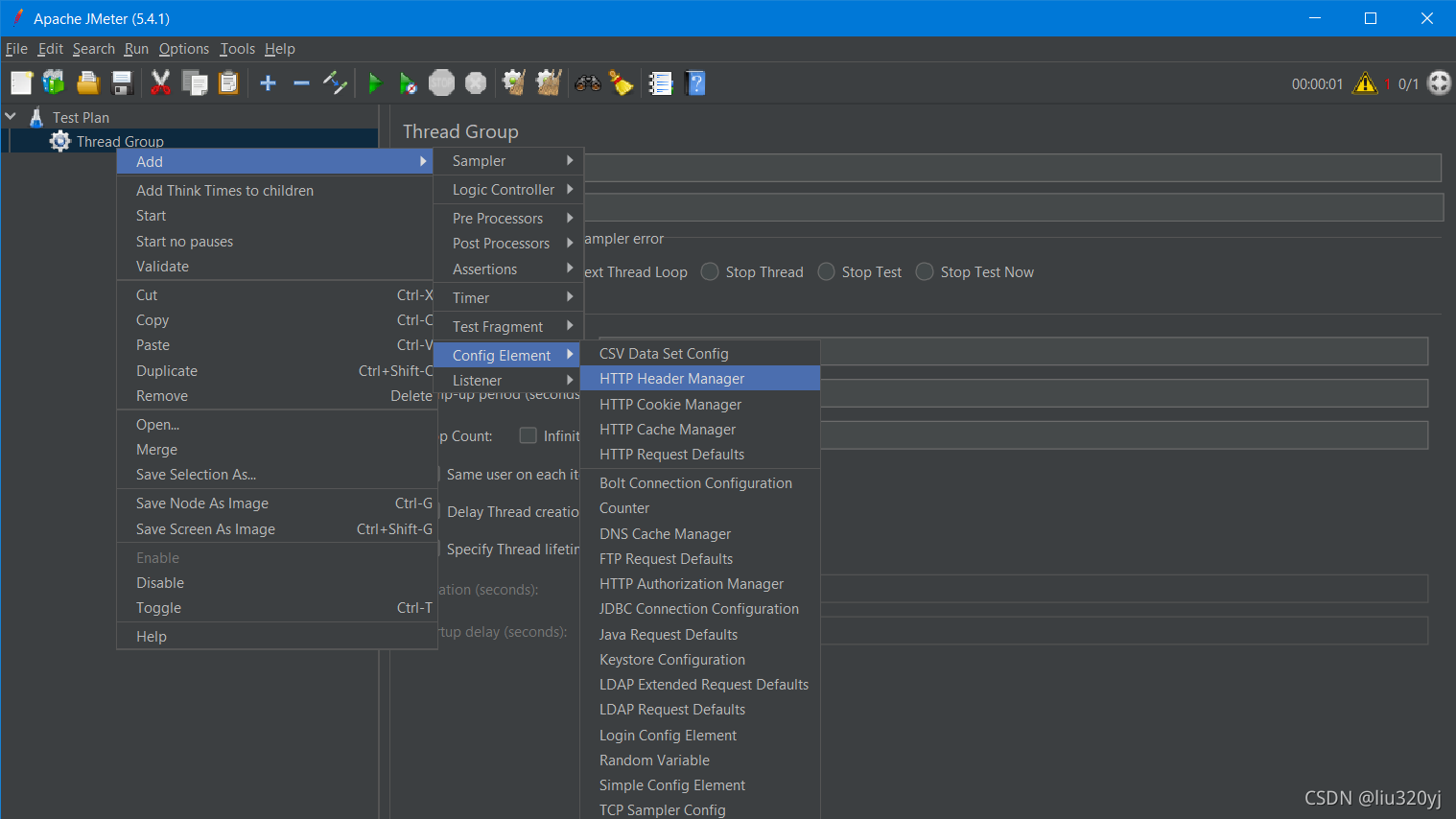
Task: Select Add Think Times to children
Action: pos(276,190)
